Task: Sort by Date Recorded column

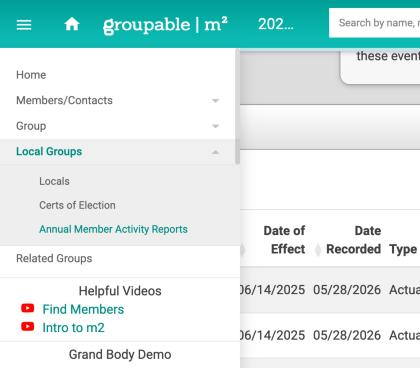Action: 353,240
